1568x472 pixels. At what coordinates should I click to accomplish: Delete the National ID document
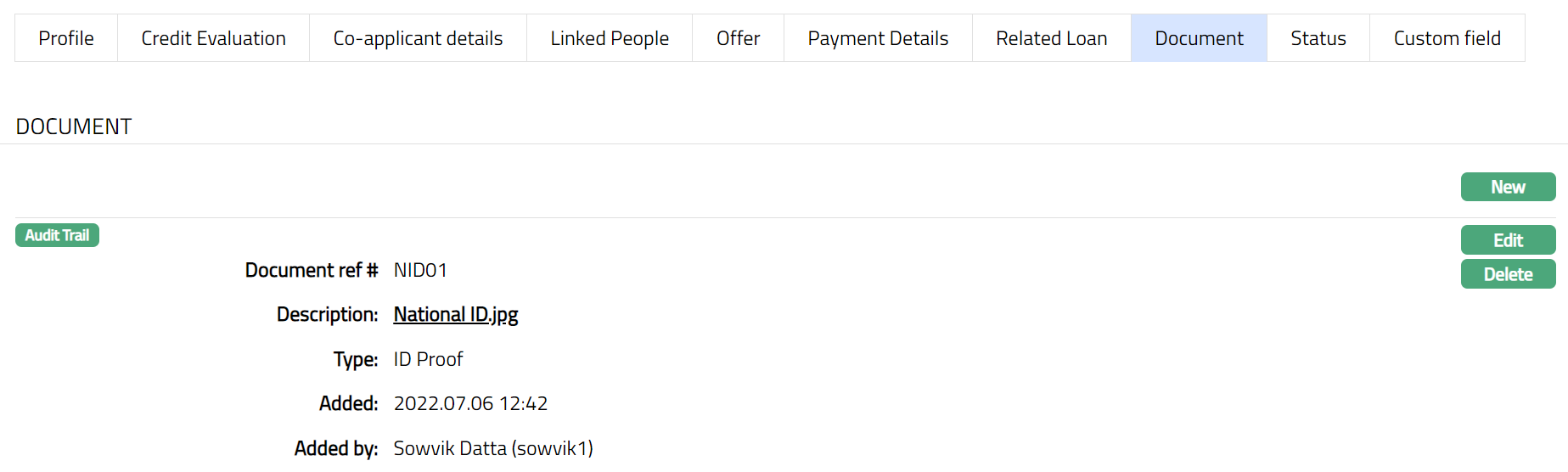pos(1508,274)
